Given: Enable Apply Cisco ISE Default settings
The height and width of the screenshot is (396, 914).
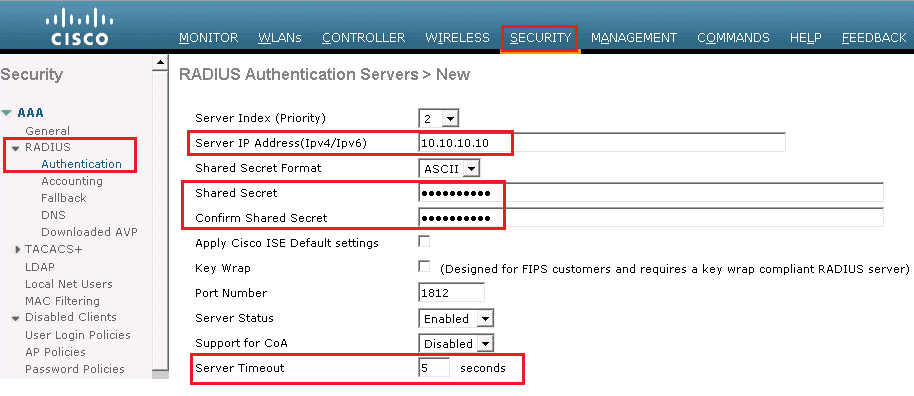Looking at the screenshot, I should tap(424, 241).
